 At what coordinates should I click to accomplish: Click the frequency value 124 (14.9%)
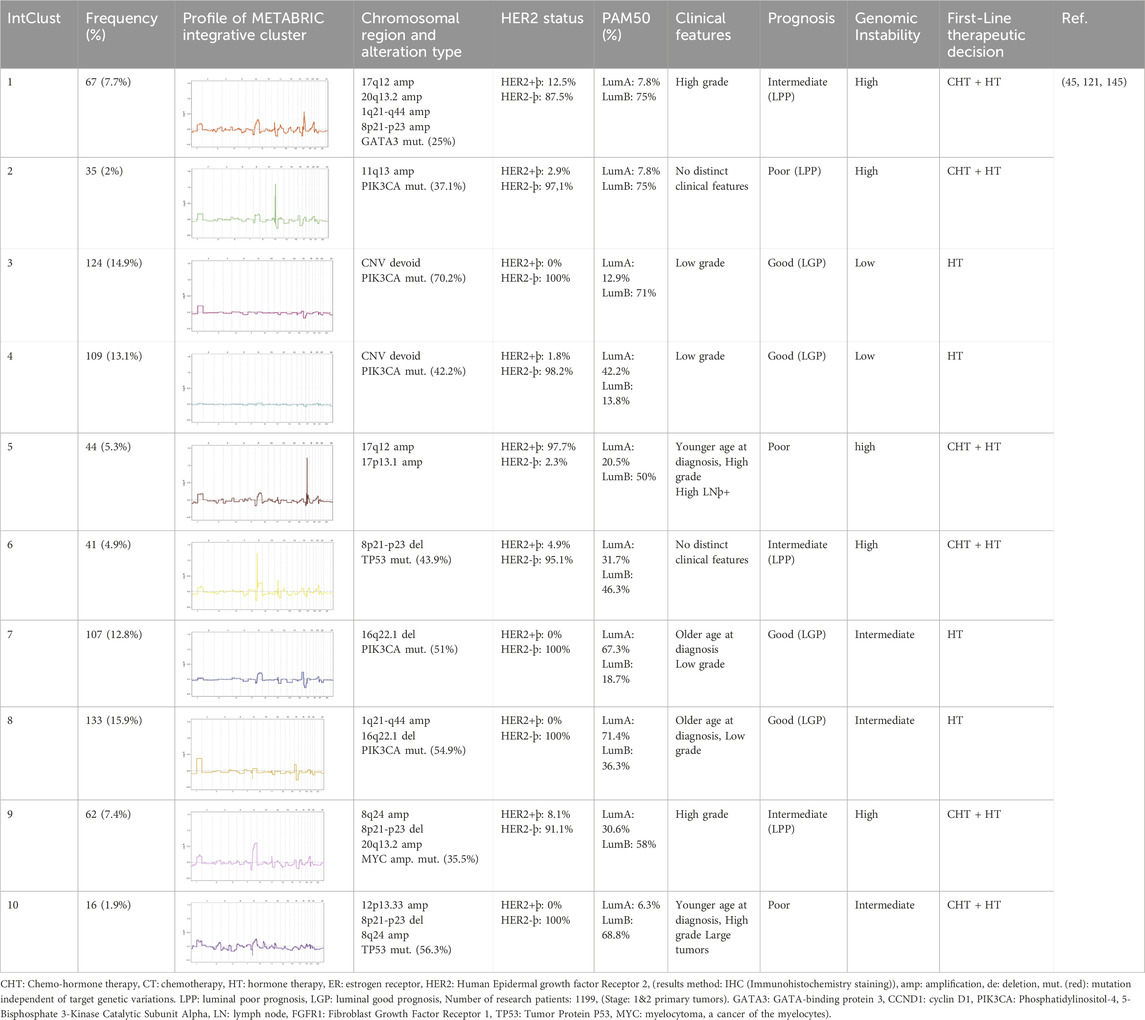(114, 263)
